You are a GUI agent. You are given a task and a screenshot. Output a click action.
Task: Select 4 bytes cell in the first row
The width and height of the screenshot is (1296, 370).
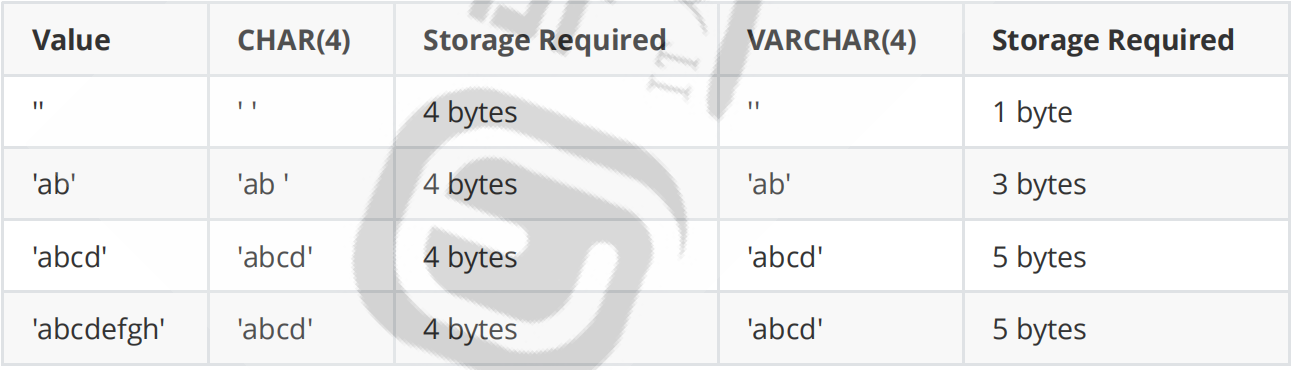pos(470,113)
